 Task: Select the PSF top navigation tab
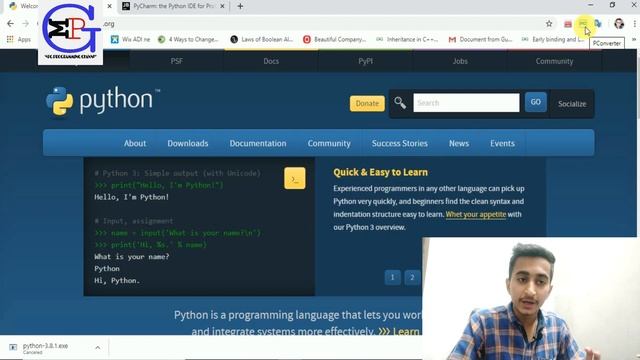tap(176, 61)
